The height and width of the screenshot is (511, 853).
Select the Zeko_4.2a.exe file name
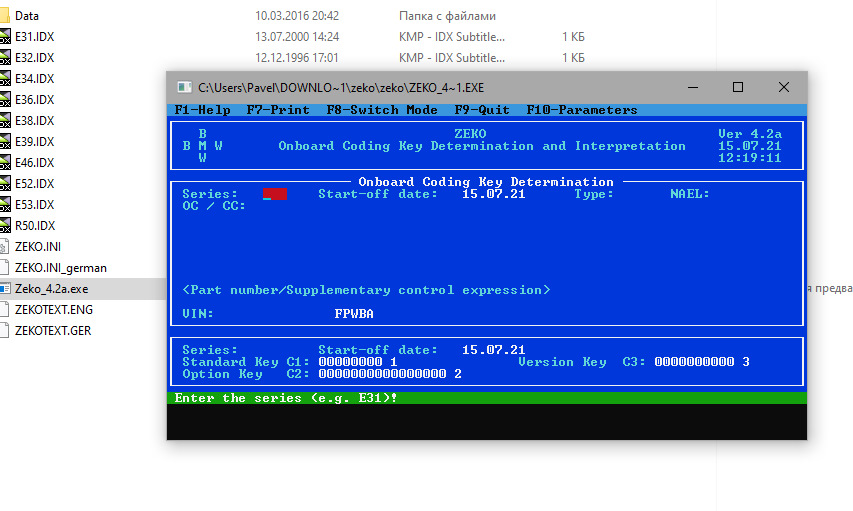[51, 289]
